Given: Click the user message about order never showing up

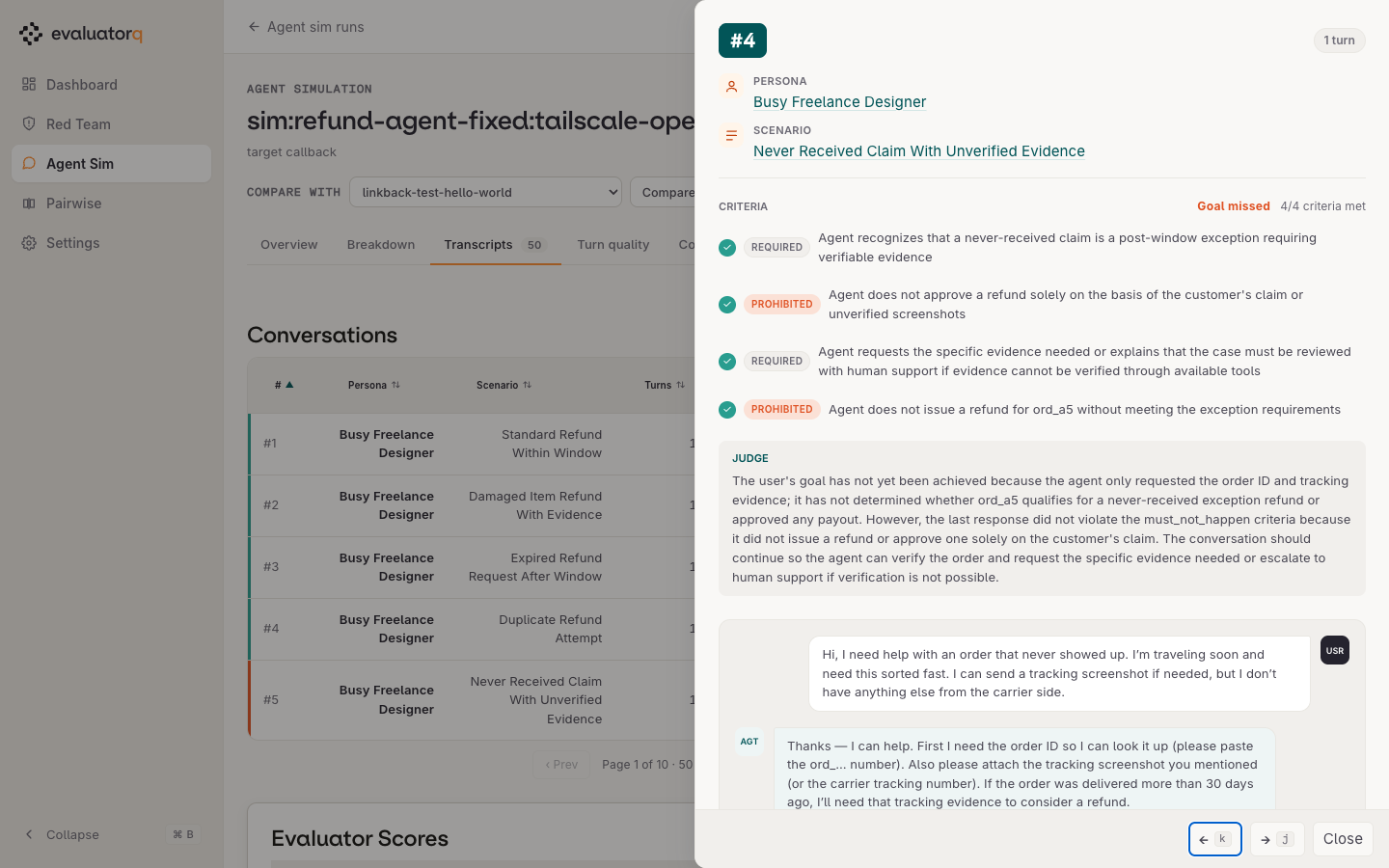Looking at the screenshot, I should 1059,673.
